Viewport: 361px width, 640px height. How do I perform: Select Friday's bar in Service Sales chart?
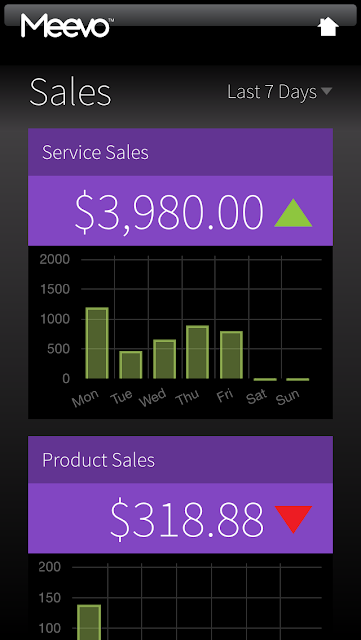(231, 355)
